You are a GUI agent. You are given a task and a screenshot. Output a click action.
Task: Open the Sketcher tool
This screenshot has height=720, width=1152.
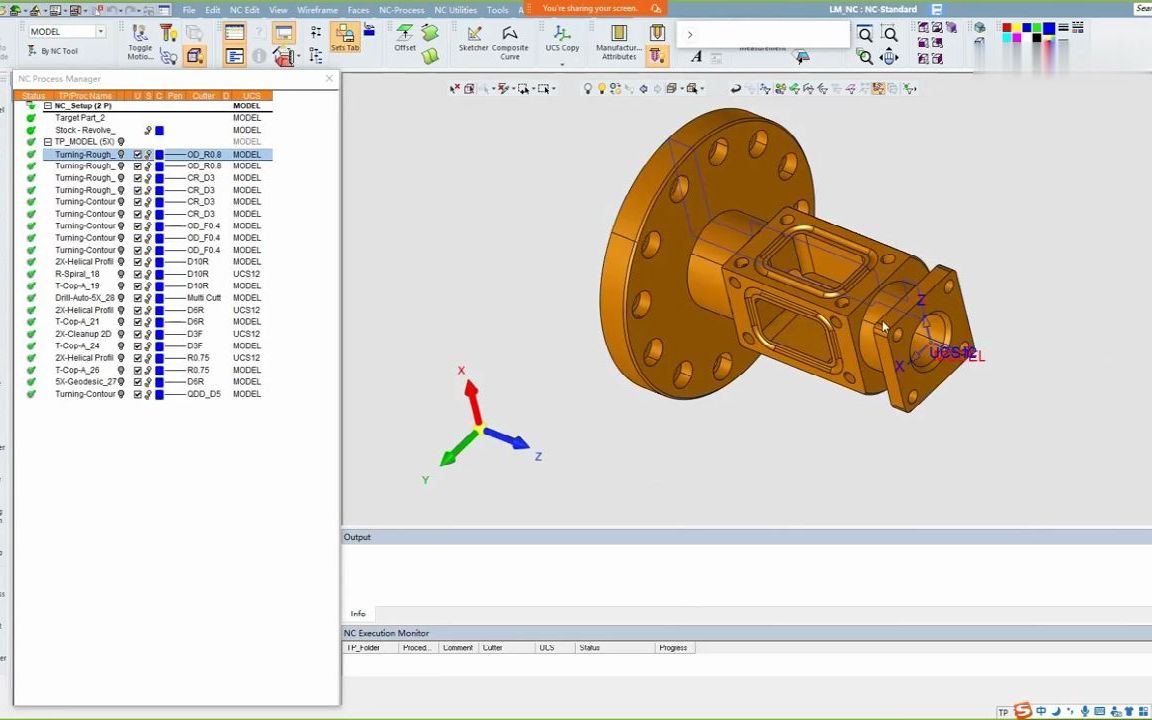coord(473,37)
